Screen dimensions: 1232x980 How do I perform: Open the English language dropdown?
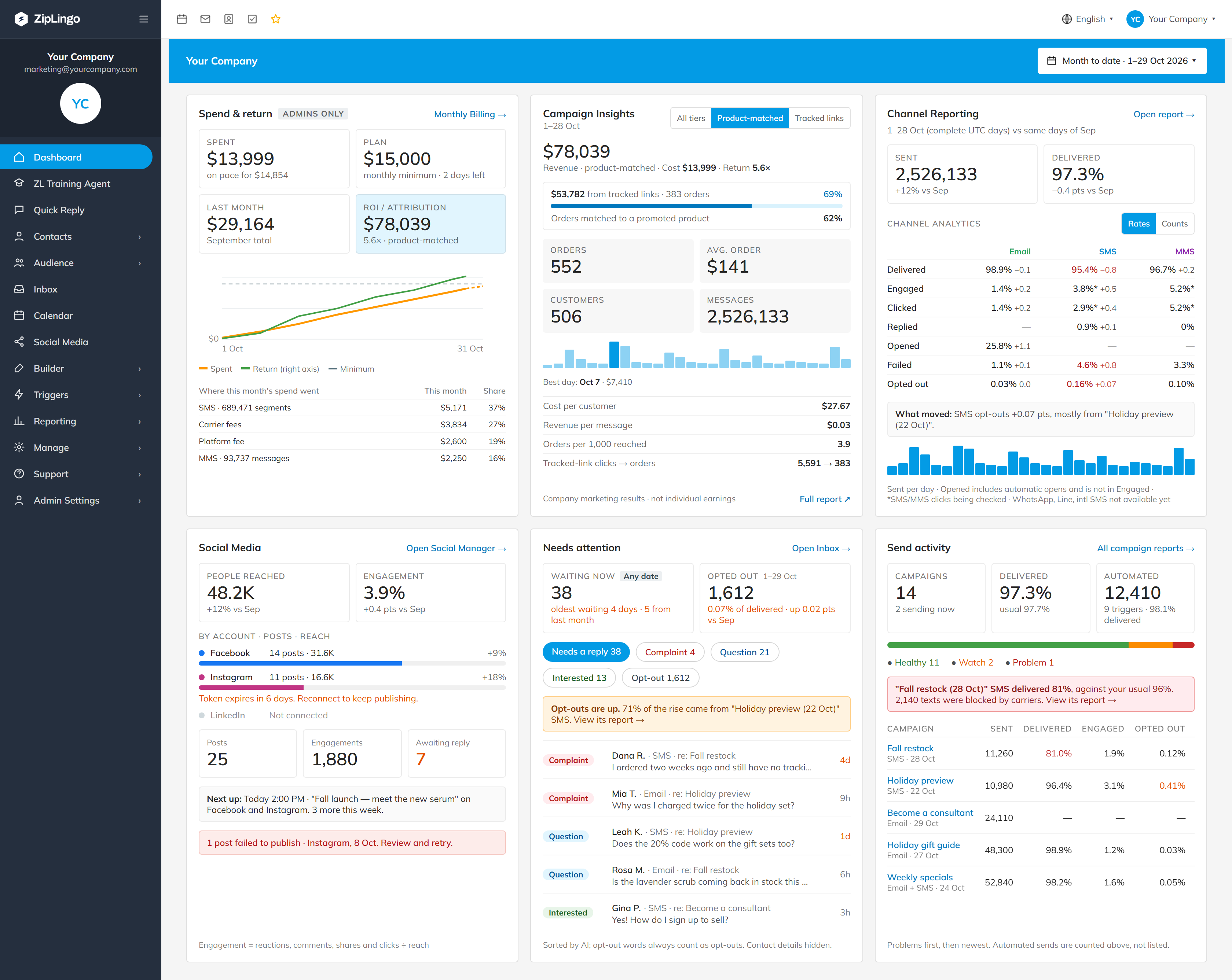1088,19
